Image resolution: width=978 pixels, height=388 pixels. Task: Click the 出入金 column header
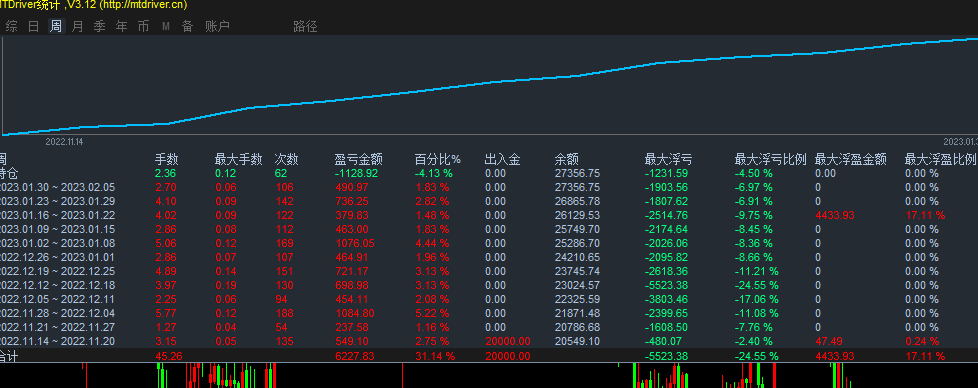coord(503,160)
